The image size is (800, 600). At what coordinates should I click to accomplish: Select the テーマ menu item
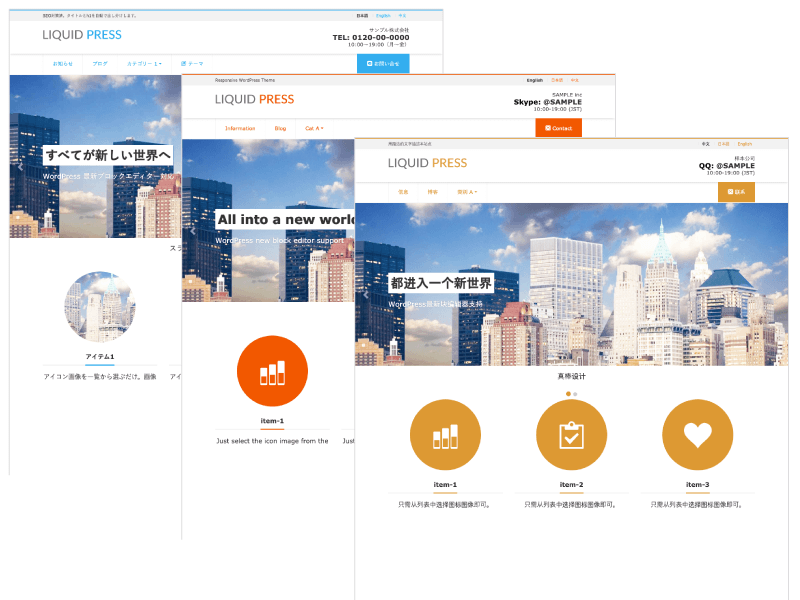tap(192, 64)
